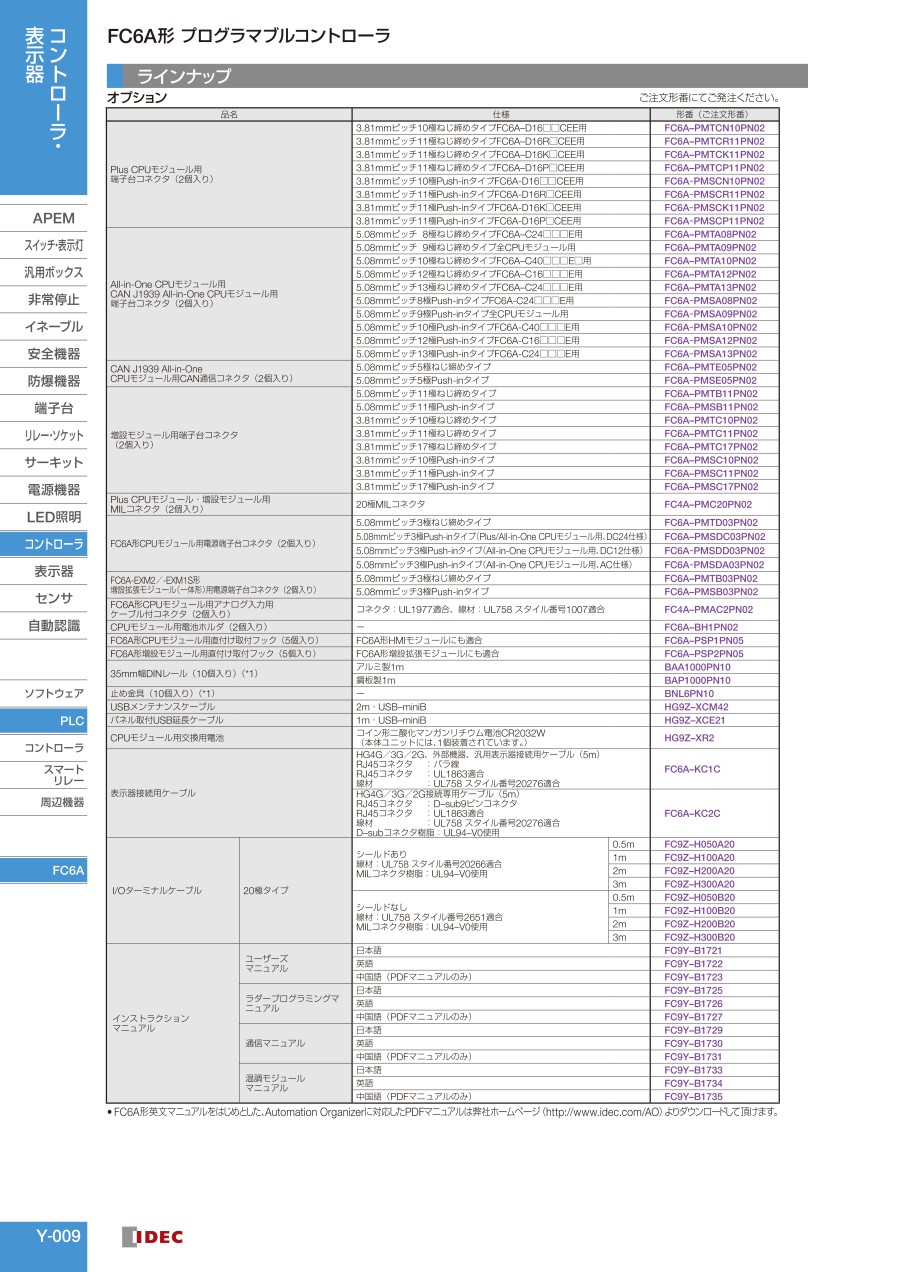
Task: Click part number FC4A-PMC20PN02
Action: coord(708,505)
